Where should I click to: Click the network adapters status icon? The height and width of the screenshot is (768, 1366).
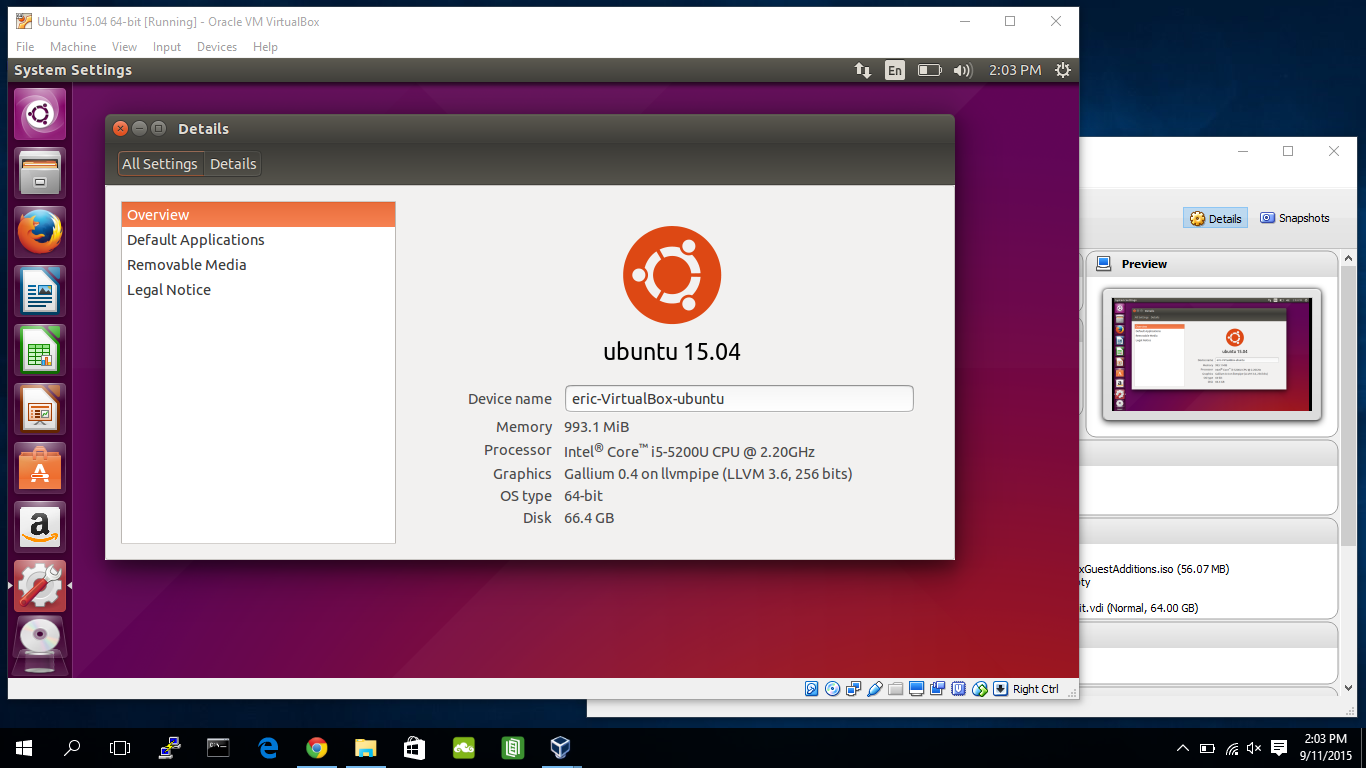(854, 689)
